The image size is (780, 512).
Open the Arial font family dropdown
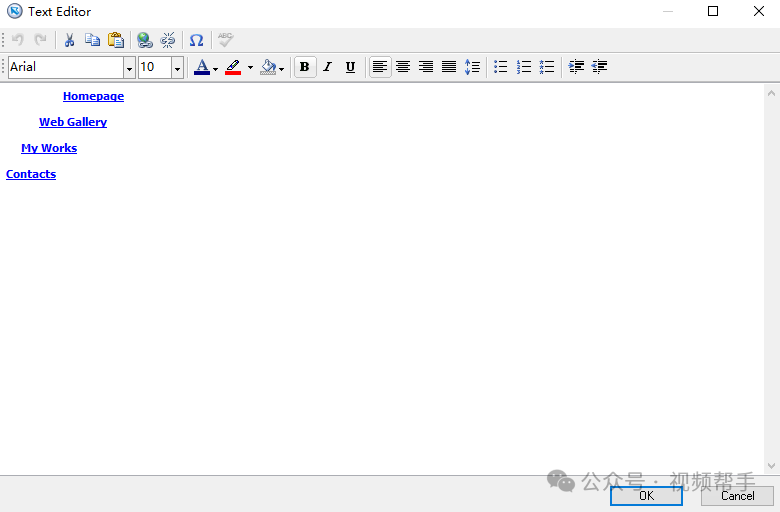coord(129,68)
